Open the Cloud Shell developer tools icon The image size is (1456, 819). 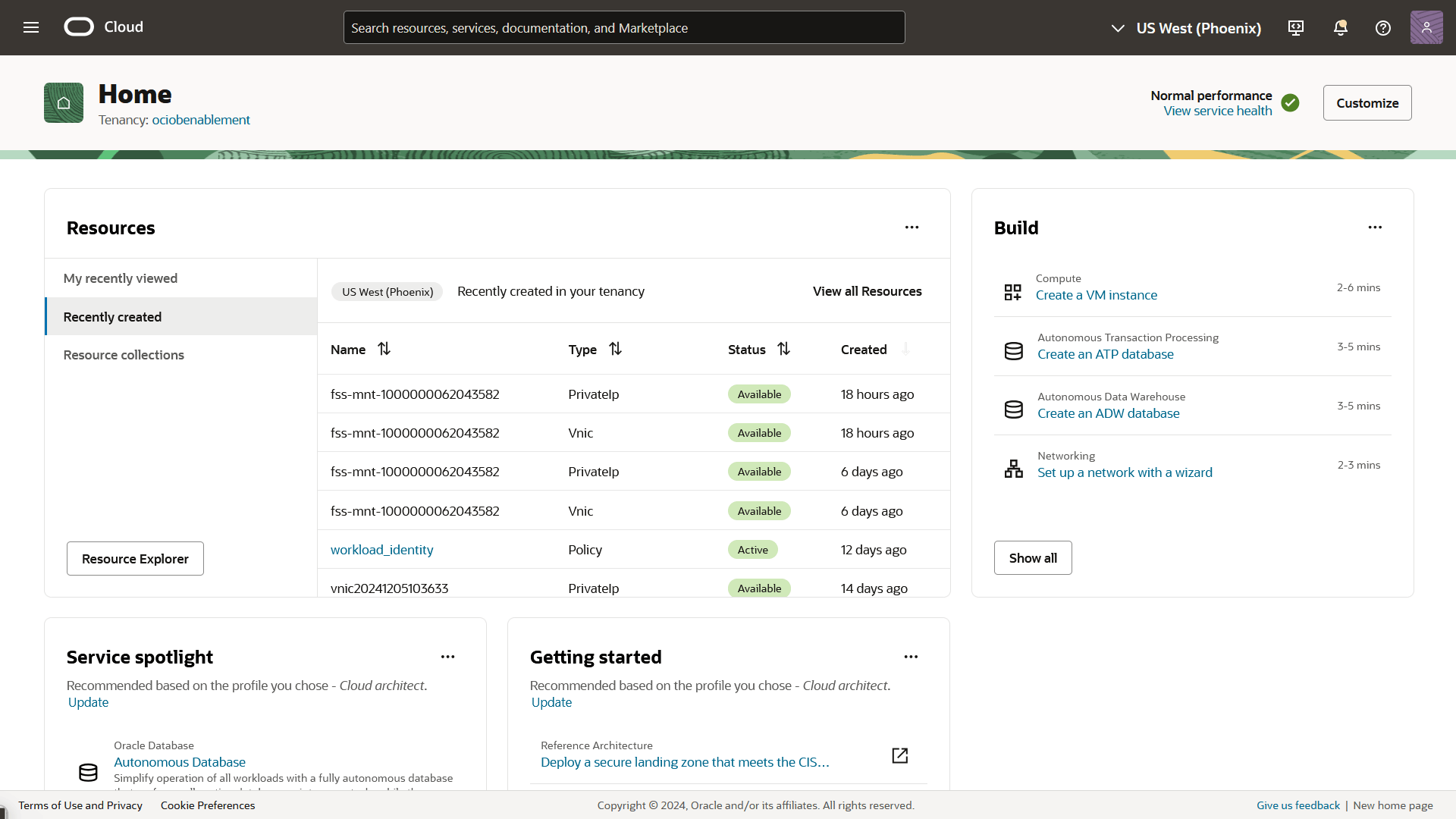point(1296,28)
